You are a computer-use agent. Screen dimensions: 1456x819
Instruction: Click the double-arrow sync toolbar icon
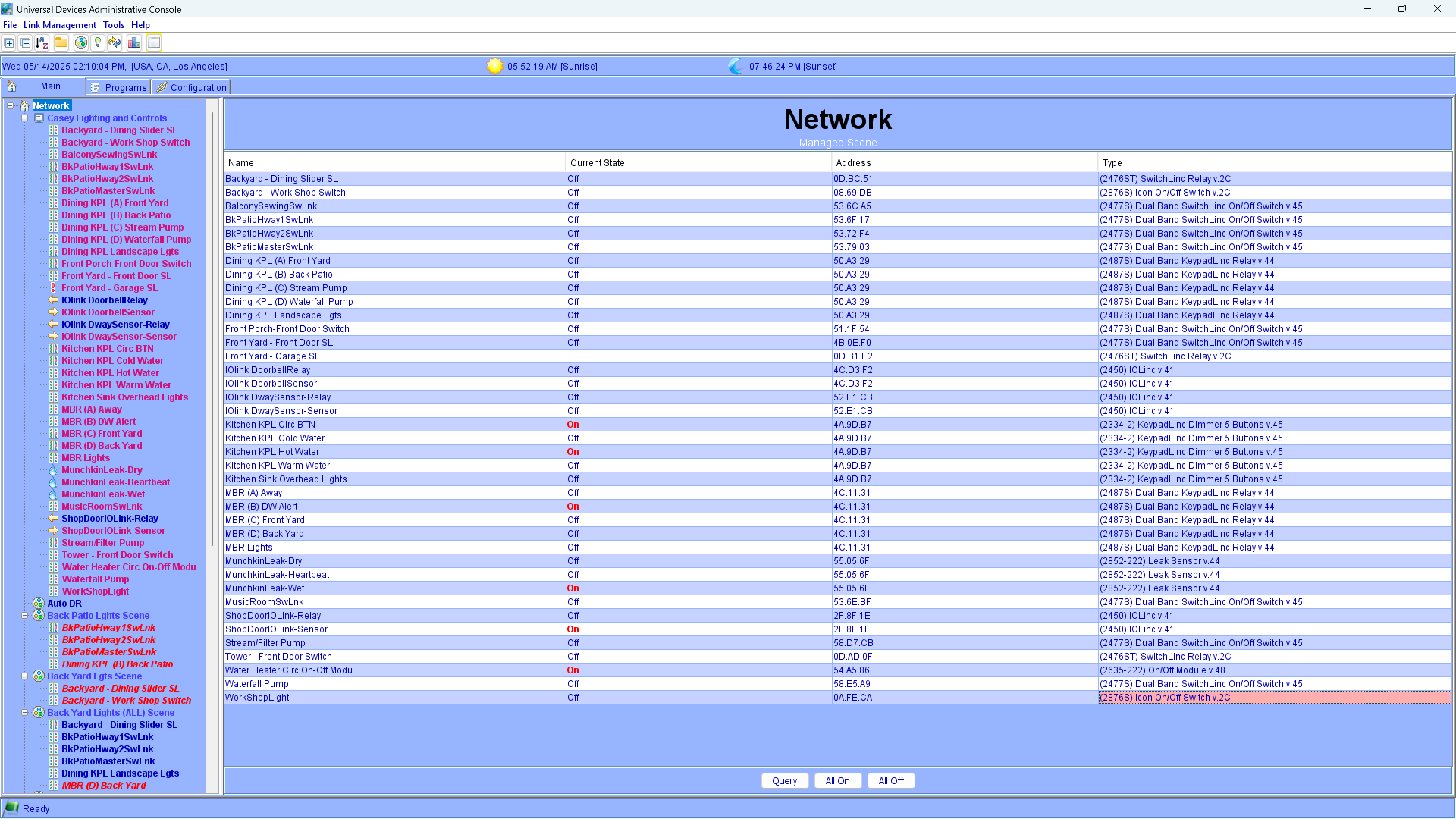pyautogui.click(x=115, y=43)
